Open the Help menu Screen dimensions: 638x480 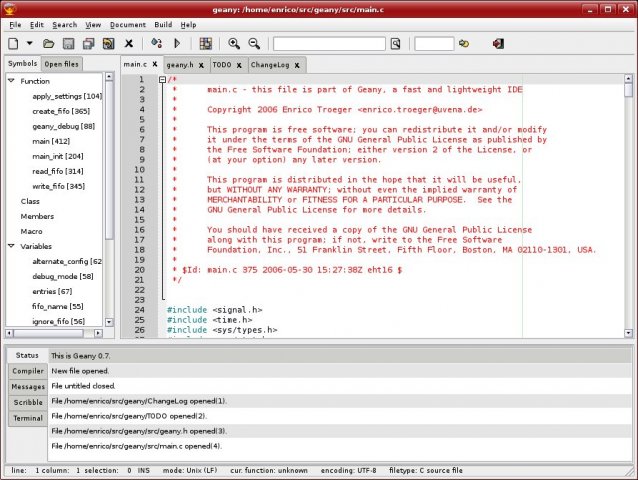click(188, 25)
